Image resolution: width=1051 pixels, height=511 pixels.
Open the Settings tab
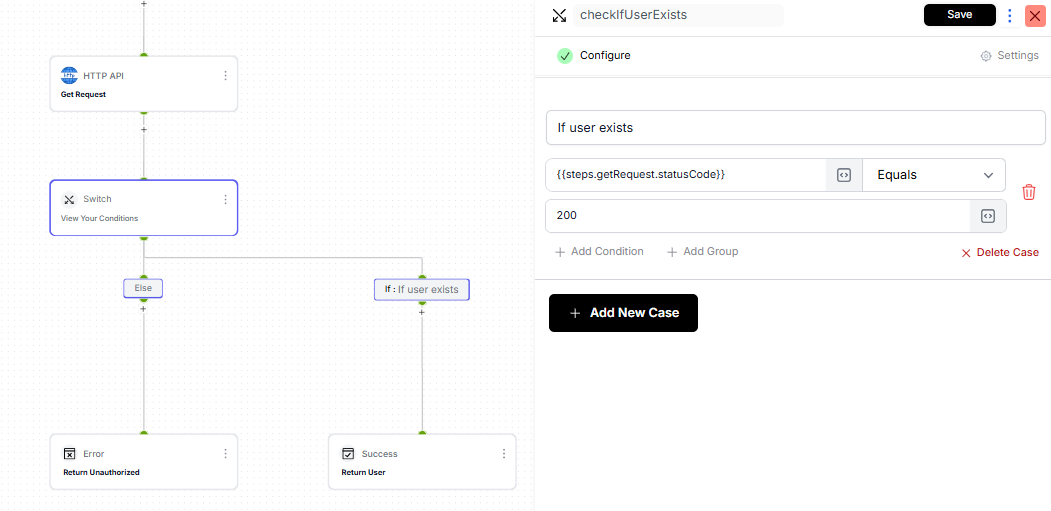click(x=1009, y=56)
